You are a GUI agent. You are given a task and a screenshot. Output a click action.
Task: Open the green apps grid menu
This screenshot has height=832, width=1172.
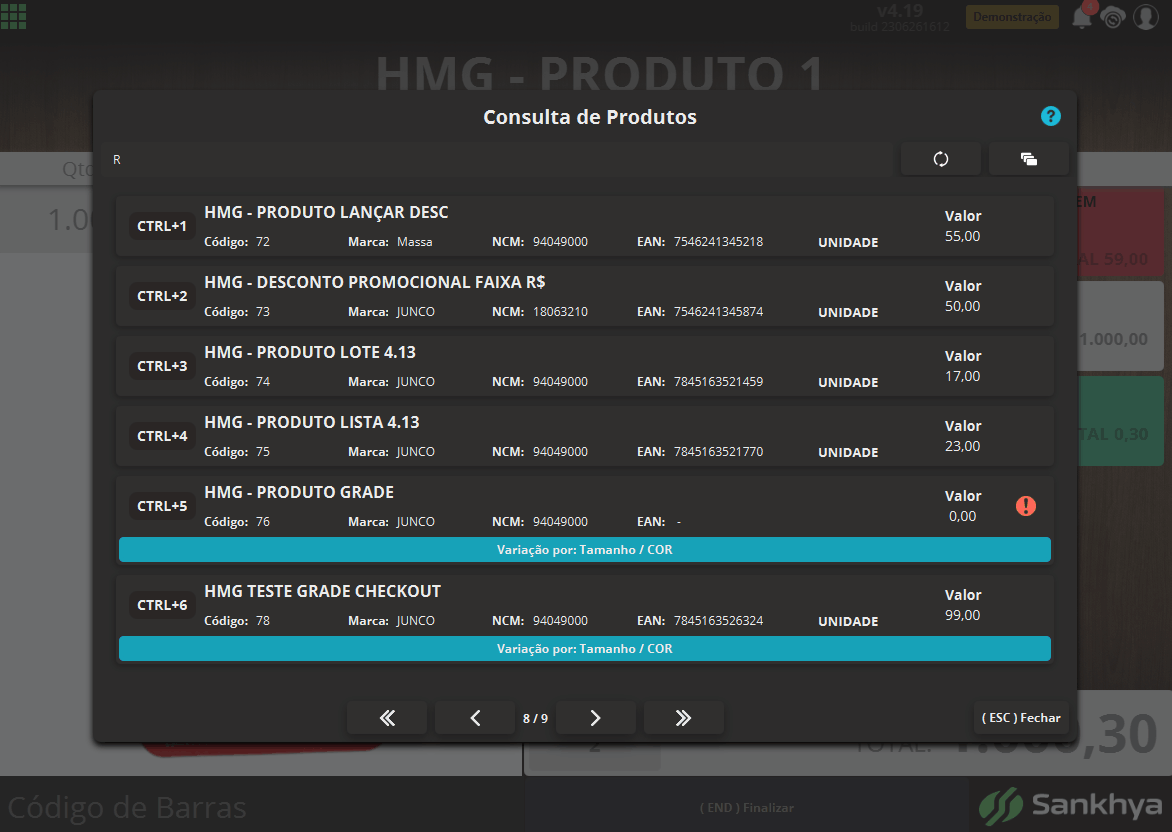click(x=13, y=16)
